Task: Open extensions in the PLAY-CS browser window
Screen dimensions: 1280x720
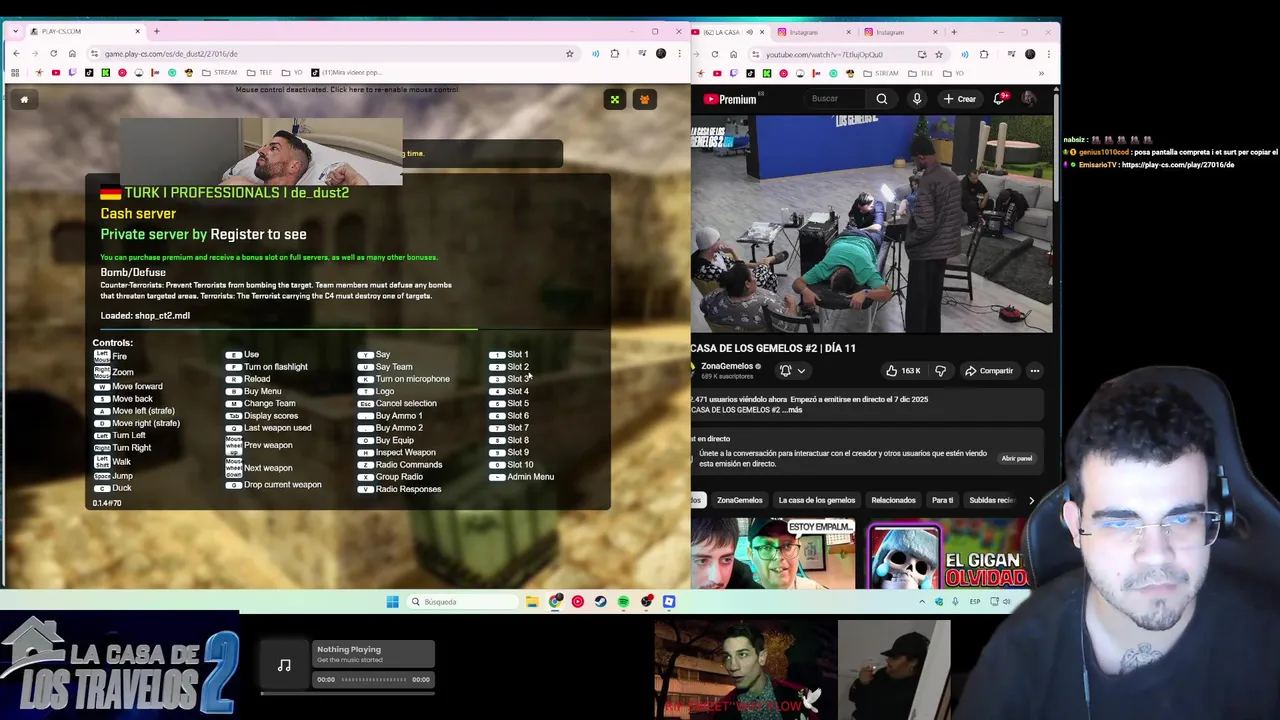Action: [615, 54]
